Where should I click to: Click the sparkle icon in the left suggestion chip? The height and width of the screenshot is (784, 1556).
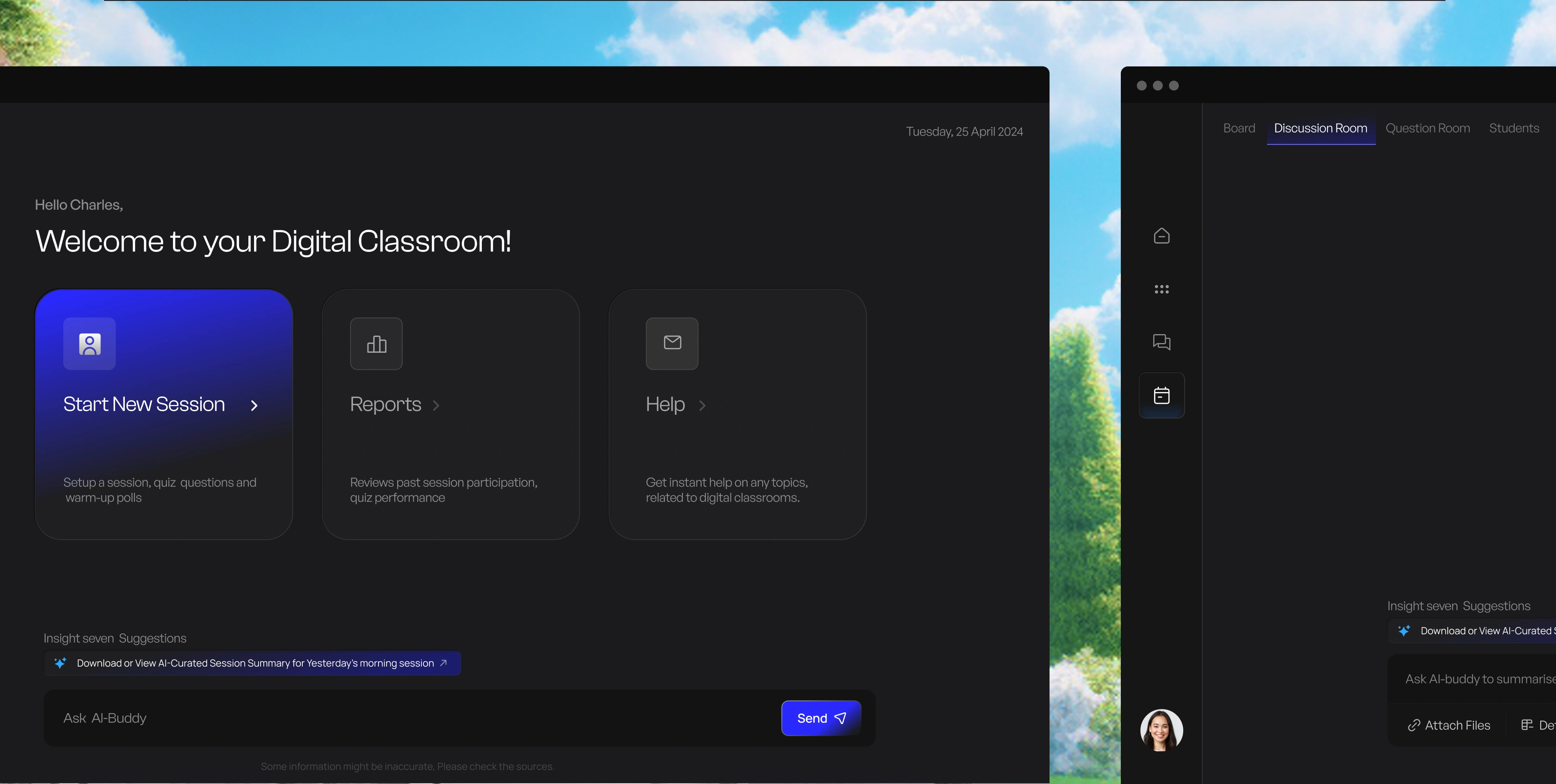[x=60, y=663]
